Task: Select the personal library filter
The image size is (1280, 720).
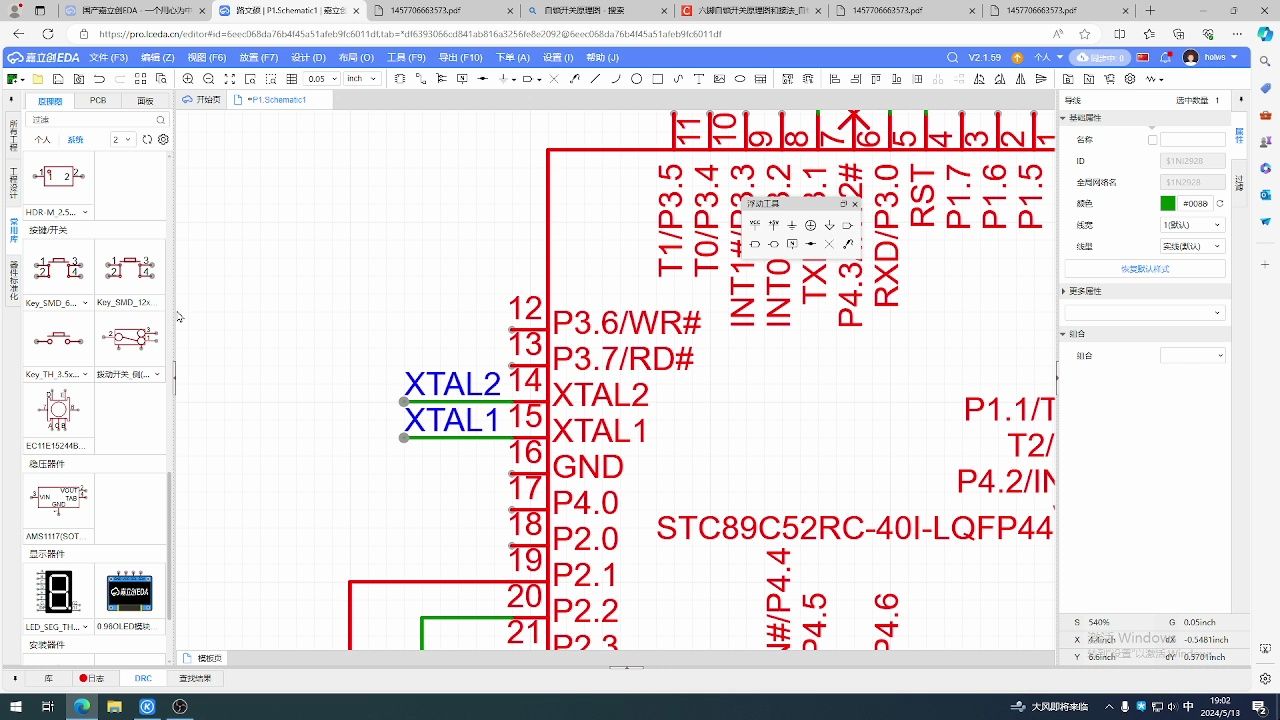Action: (x=43, y=140)
